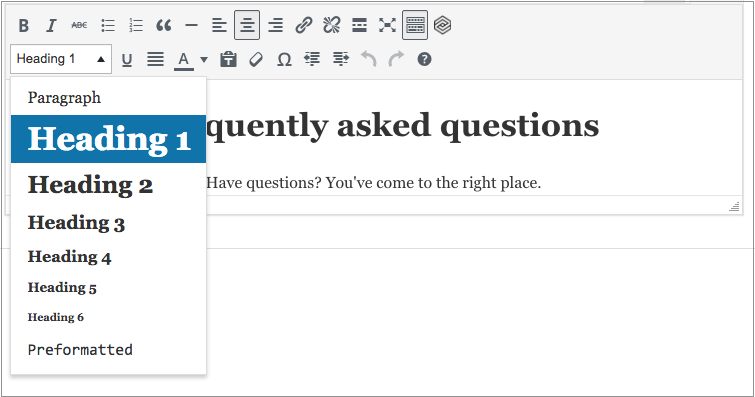This screenshot has height=397, width=755.
Task: Choose Paragraph from the format list
Action: [x=108, y=98]
